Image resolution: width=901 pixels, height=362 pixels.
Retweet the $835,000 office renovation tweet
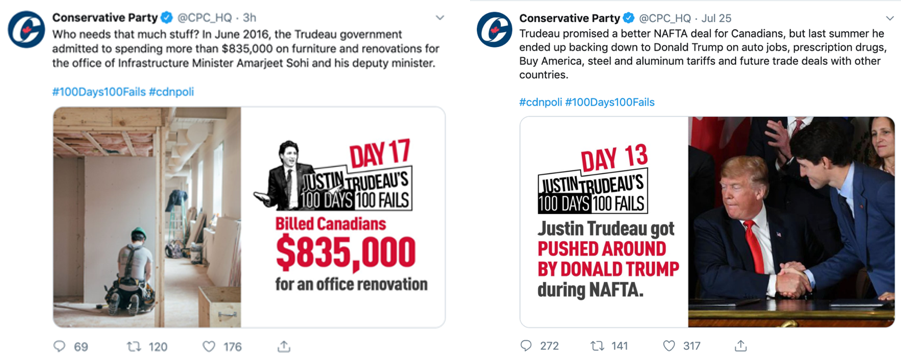[x=133, y=346]
